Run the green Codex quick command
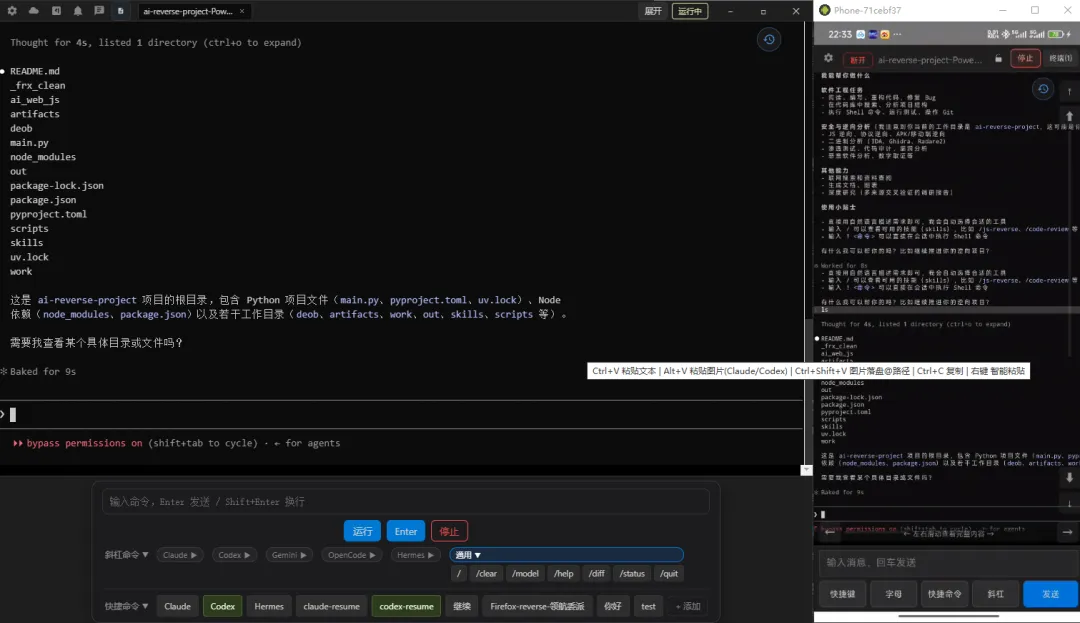This screenshot has width=1080, height=623. coord(222,606)
